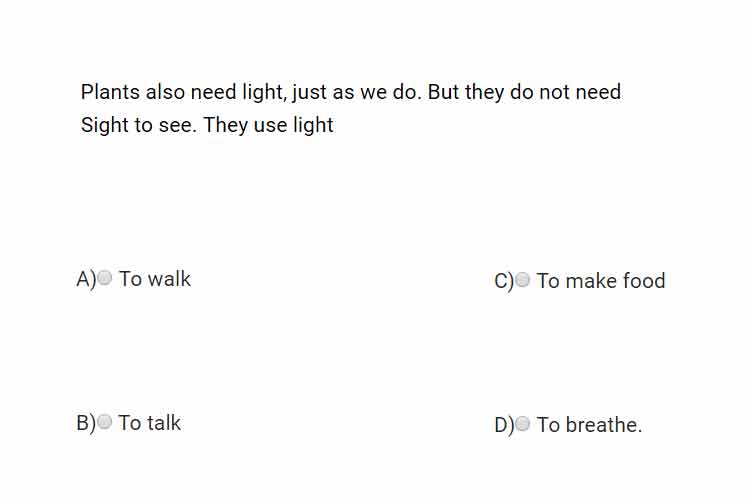
Task: Click the D) option letter label
Action: (x=504, y=425)
